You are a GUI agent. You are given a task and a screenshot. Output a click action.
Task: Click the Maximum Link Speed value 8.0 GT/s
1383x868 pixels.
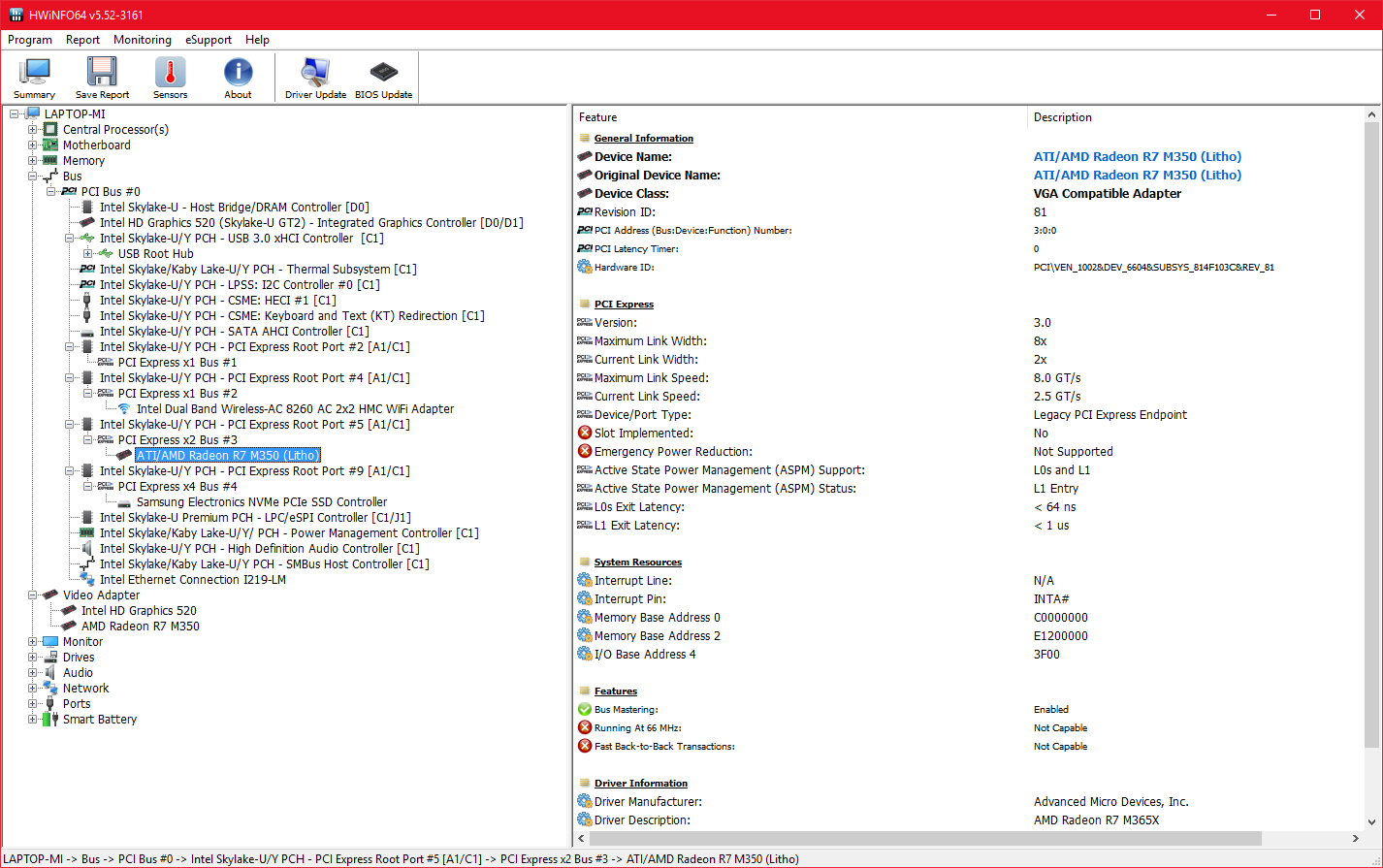click(1057, 378)
